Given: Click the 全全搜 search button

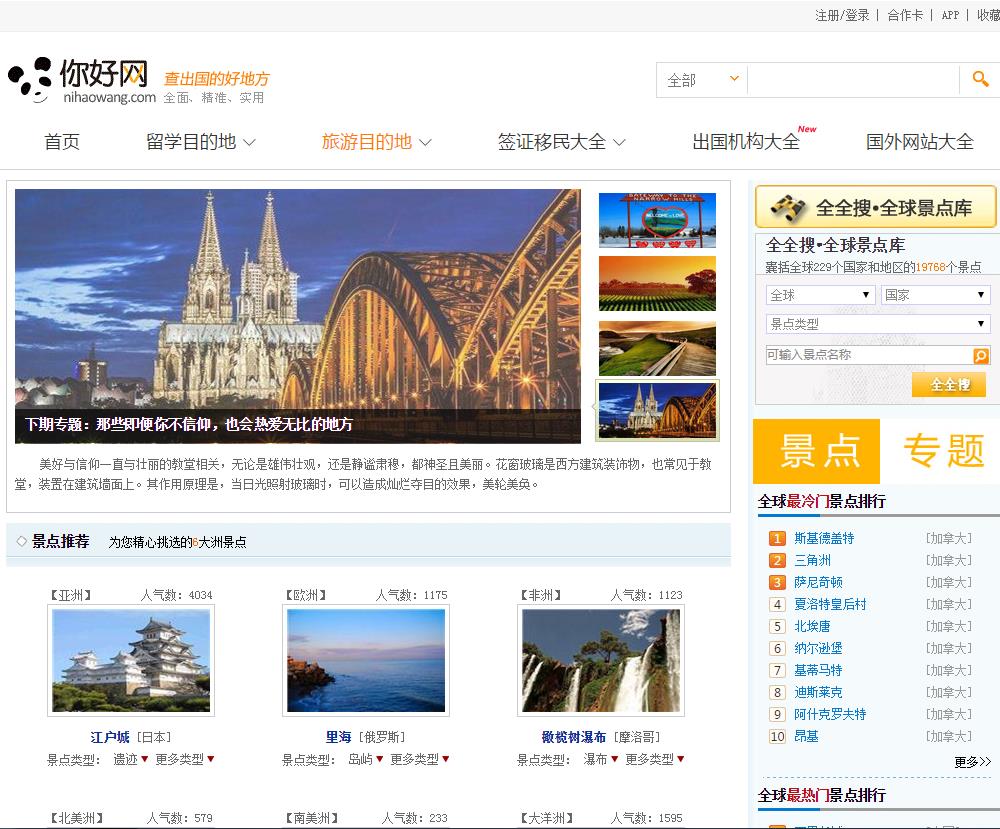Looking at the screenshot, I should tap(949, 385).
